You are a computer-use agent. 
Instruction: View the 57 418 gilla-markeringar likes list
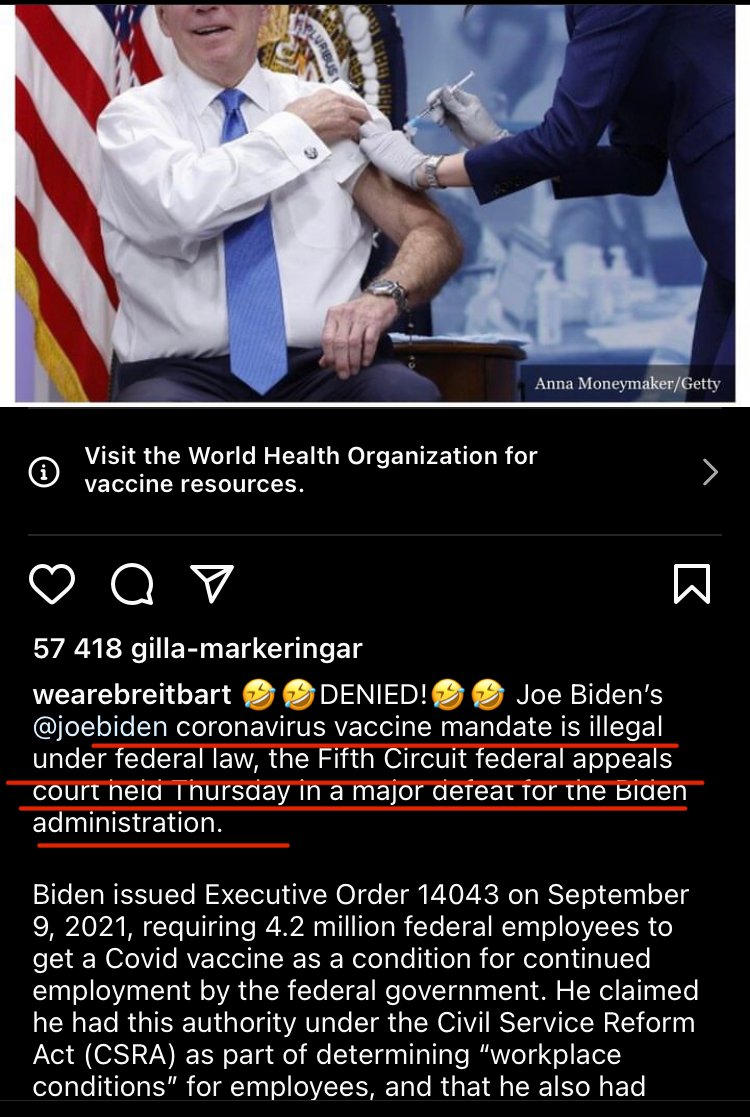click(198, 648)
